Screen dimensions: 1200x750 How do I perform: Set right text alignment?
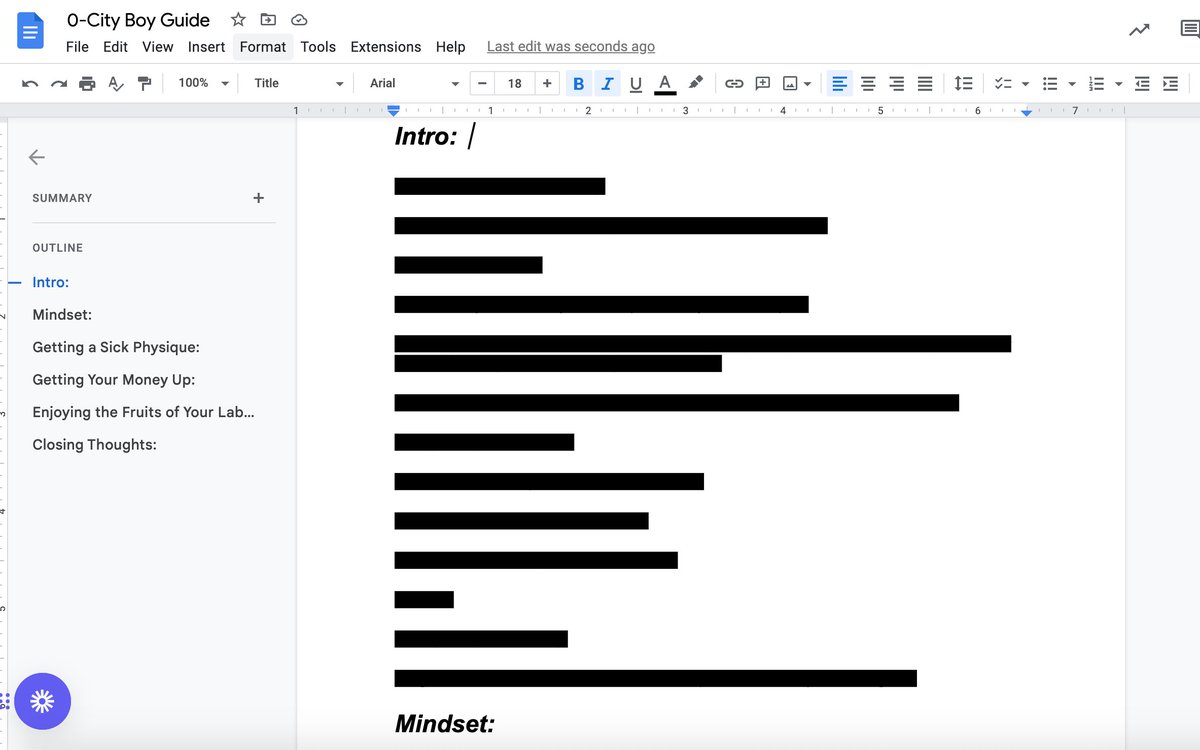tap(897, 83)
